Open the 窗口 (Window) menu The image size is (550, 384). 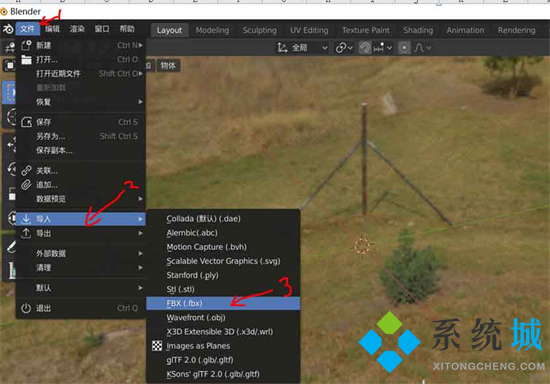point(102,29)
